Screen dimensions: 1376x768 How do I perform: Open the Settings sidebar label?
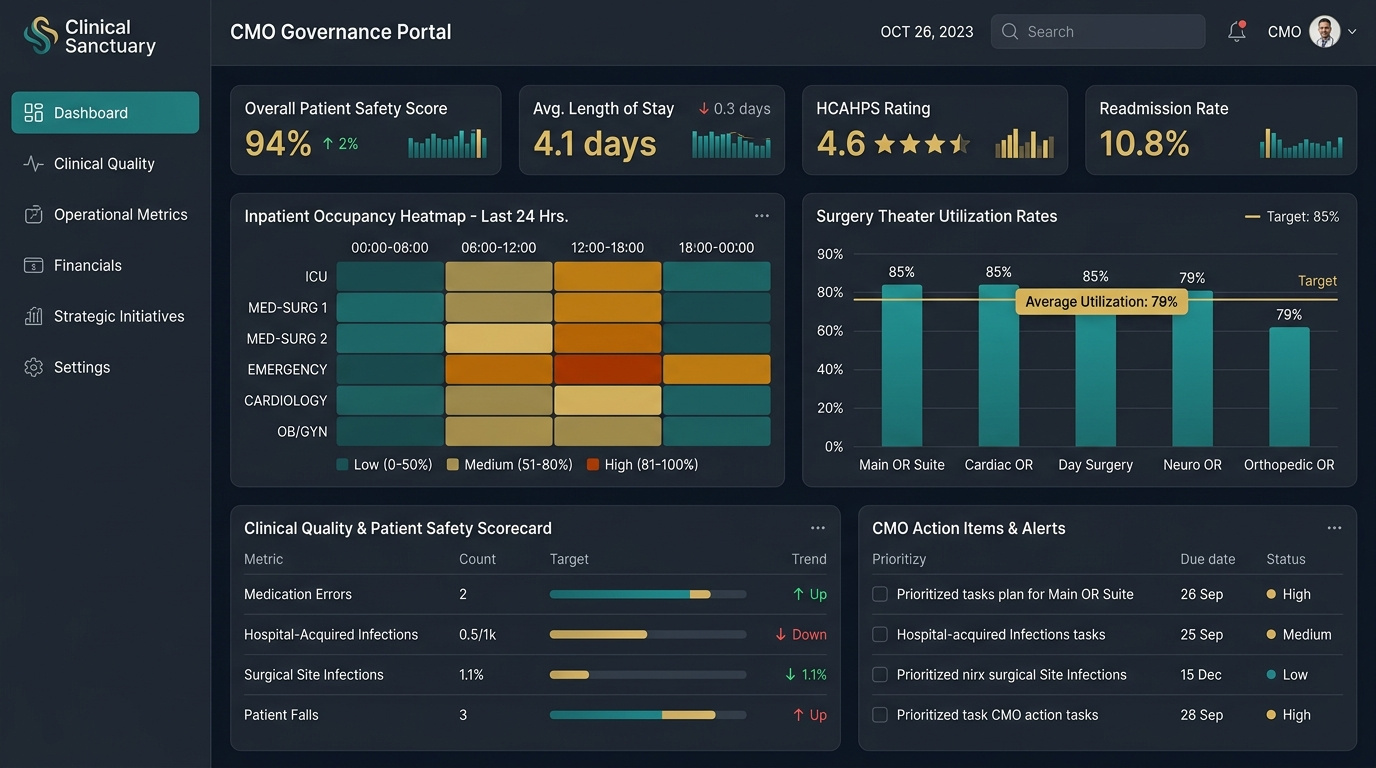point(82,367)
